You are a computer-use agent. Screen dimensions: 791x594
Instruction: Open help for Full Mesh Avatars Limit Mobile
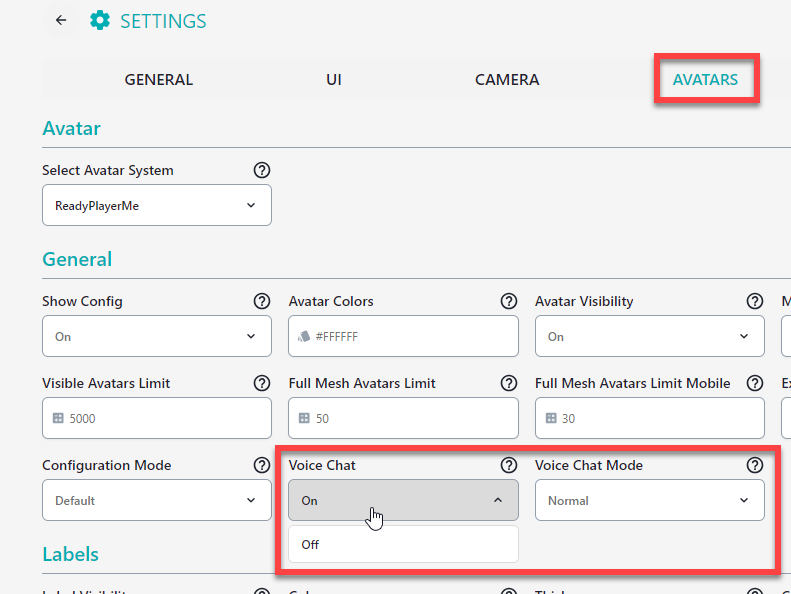click(x=755, y=383)
